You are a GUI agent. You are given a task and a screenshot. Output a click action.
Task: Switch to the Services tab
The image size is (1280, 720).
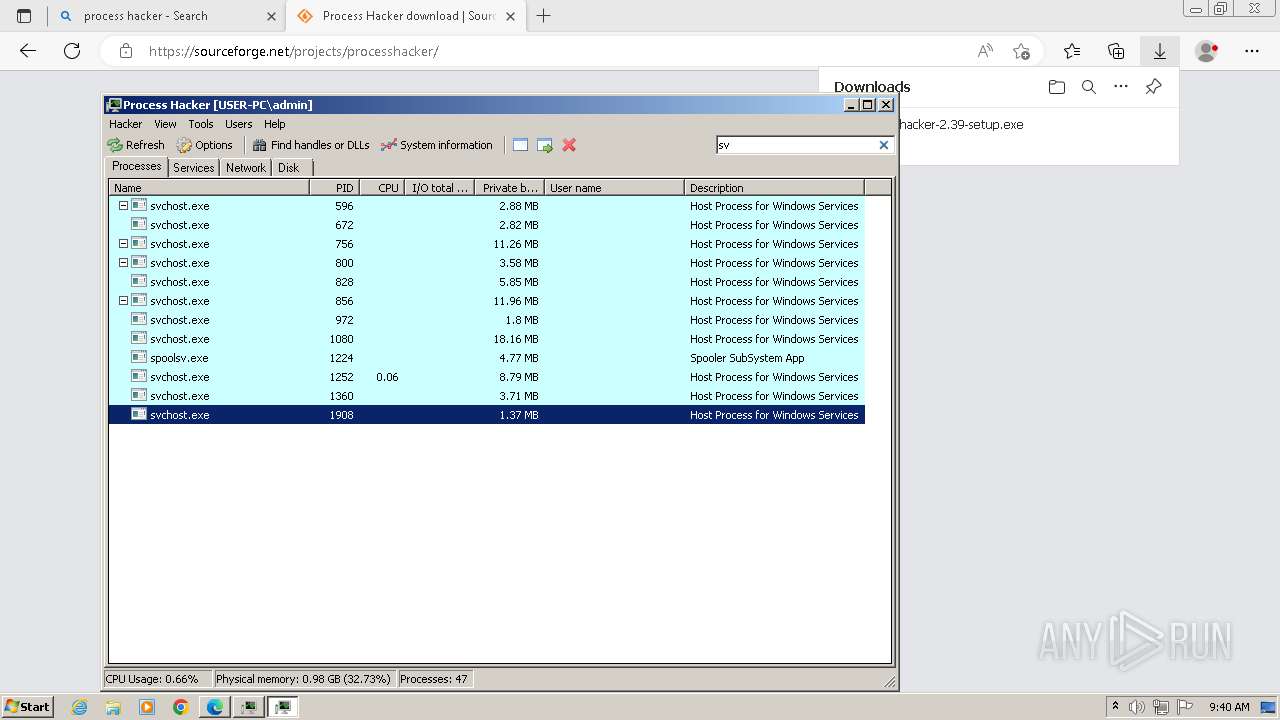point(193,168)
